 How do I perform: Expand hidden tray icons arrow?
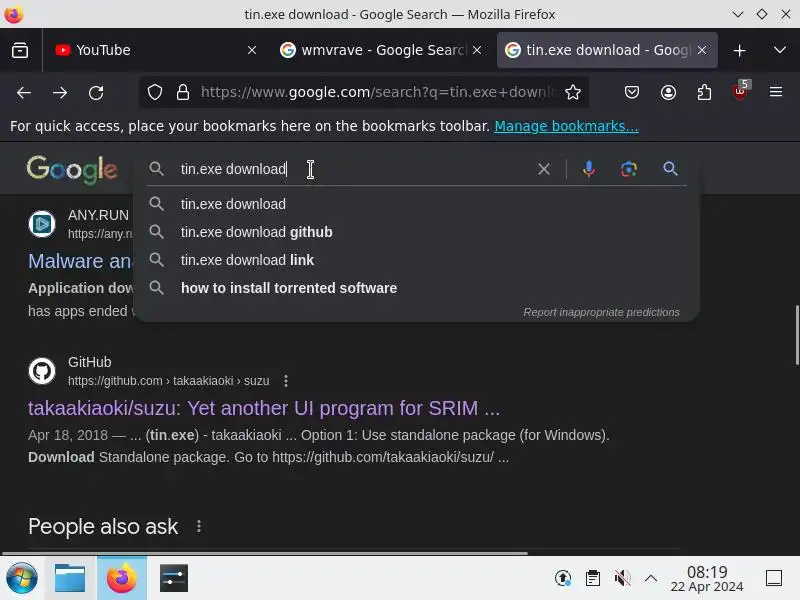click(651, 579)
